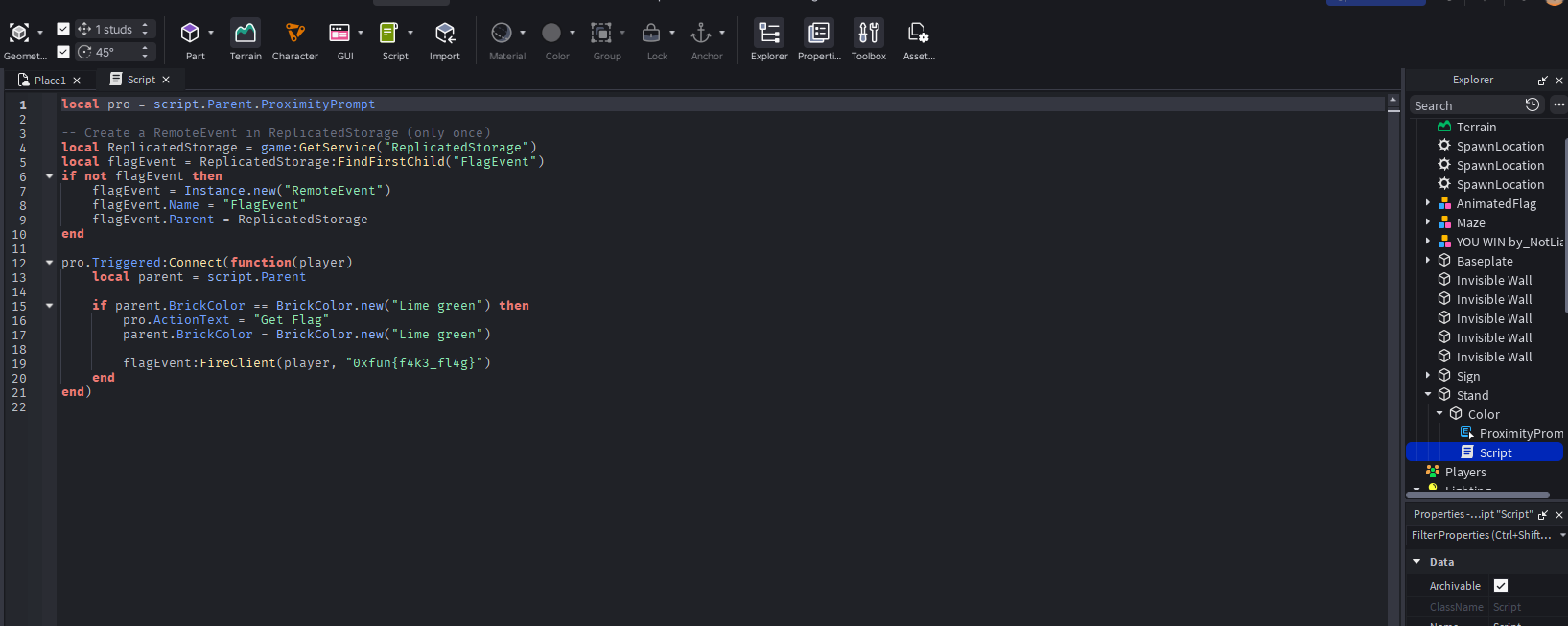Expand the AnimatedFlag tree item
The width and height of the screenshot is (1568, 626).
pyautogui.click(x=1428, y=203)
